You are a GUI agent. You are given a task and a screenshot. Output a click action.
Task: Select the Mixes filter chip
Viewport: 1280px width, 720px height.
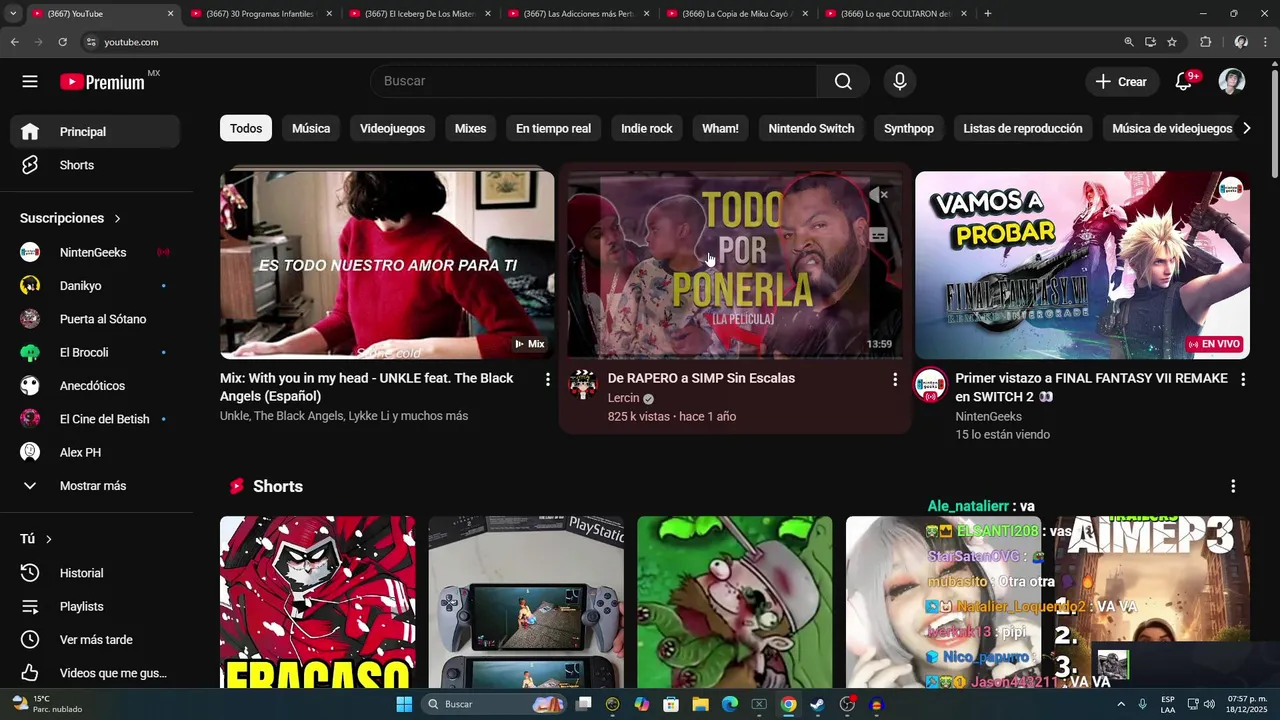[470, 128]
